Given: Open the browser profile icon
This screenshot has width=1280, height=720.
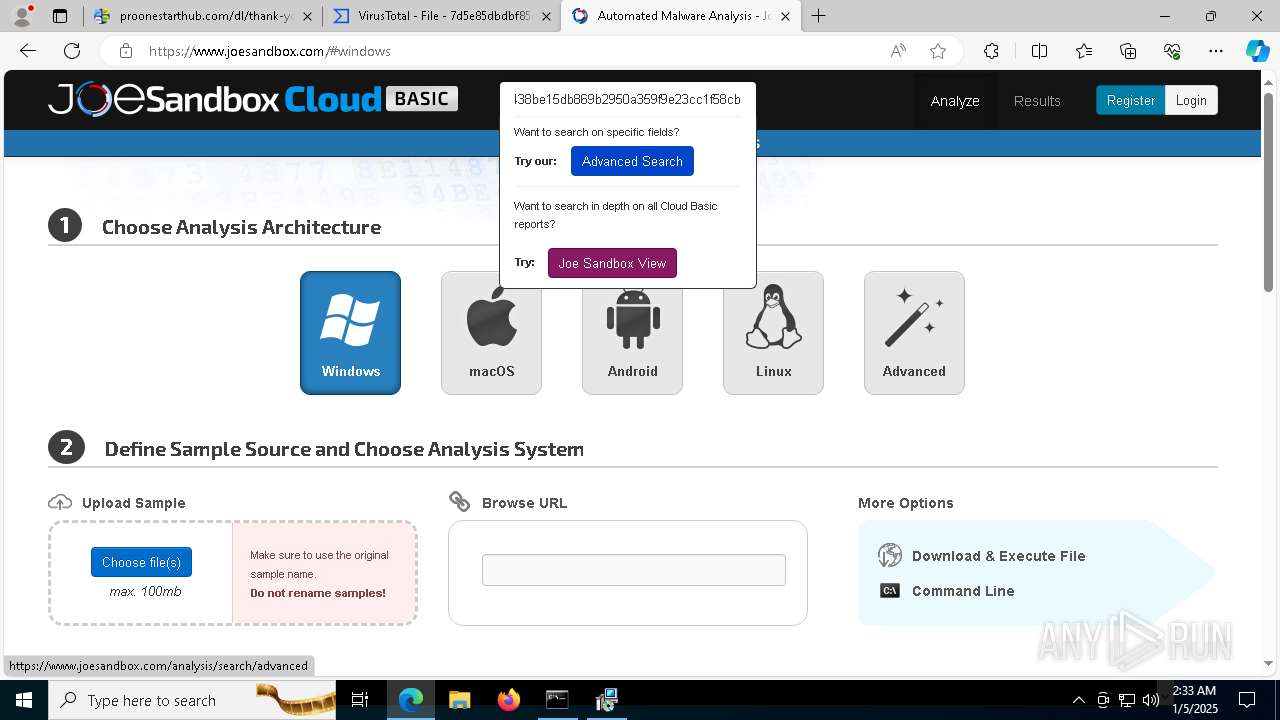Looking at the screenshot, I should (22, 16).
